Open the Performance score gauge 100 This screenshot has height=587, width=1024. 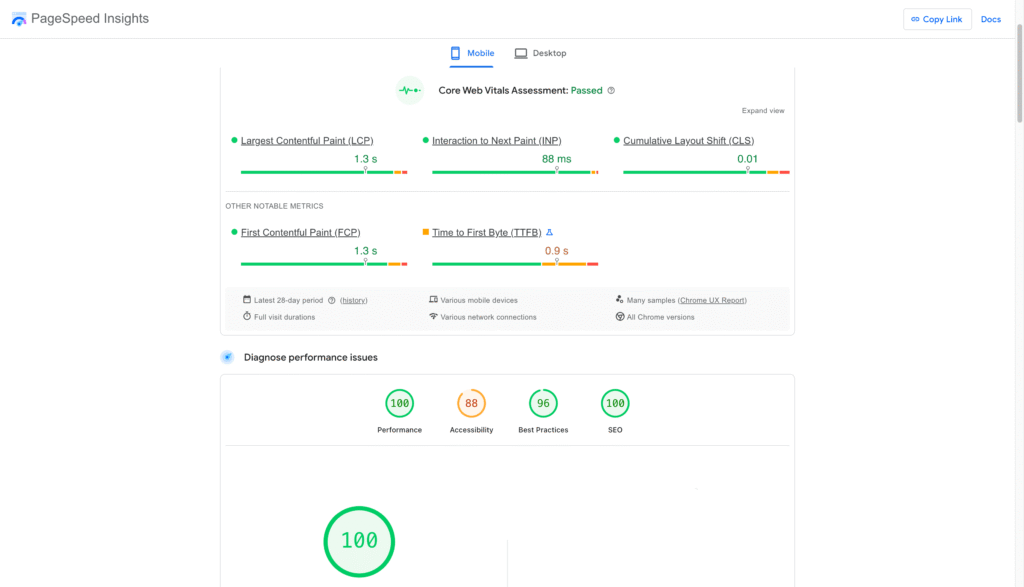pyautogui.click(x=399, y=404)
